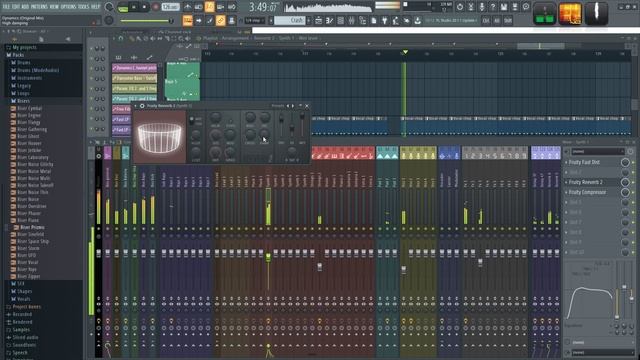Open the OPTIONS menu
Viewport: 640px width, 360px height.
click(x=68, y=7)
